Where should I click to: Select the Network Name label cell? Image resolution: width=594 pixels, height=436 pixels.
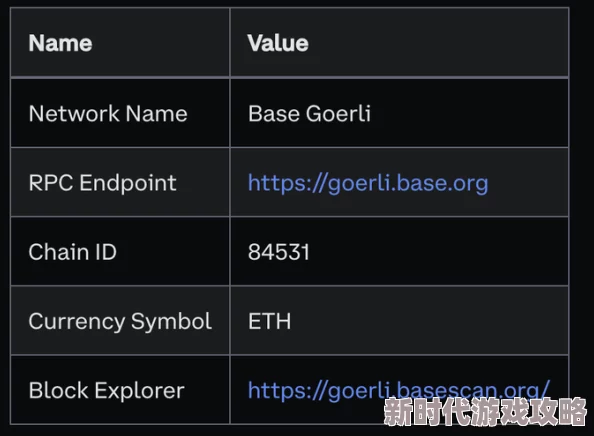120,113
